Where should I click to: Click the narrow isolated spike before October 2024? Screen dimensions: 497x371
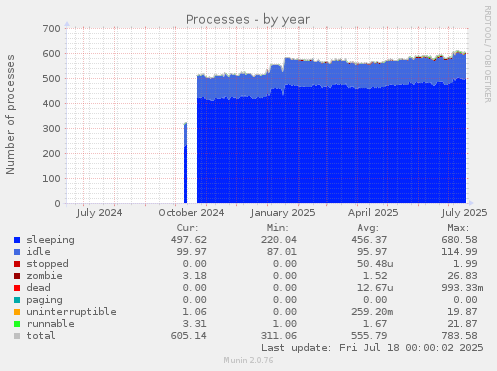185,163
